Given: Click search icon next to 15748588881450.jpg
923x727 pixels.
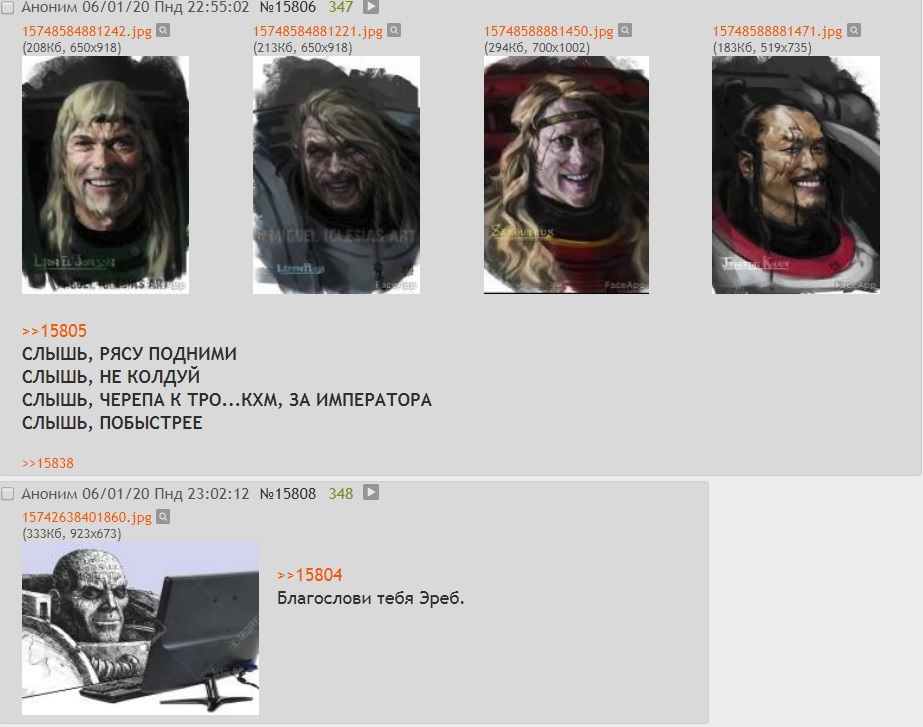Looking at the screenshot, I should tap(625, 31).
